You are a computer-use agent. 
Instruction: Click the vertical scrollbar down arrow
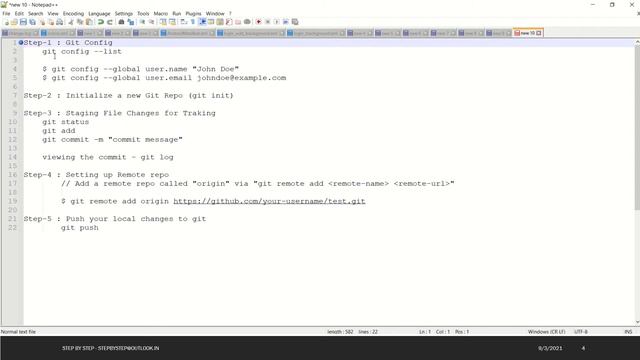tap(637, 322)
